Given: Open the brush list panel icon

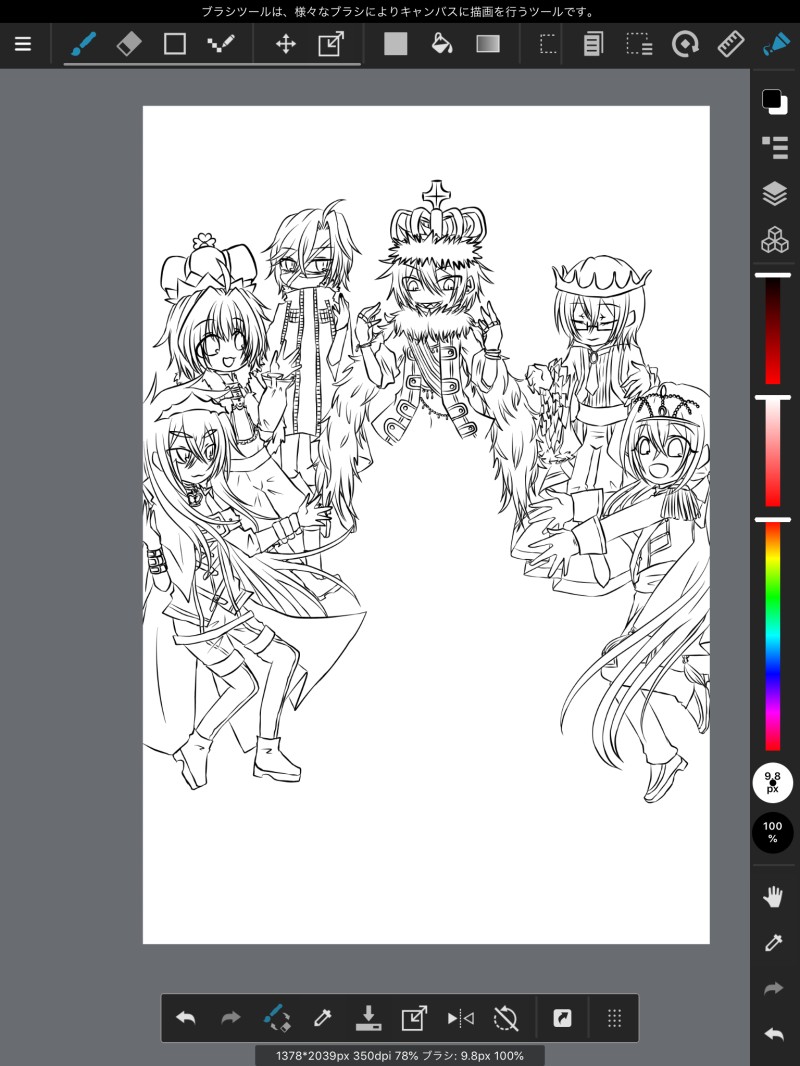Looking at the screenshot, I should pyautogui.click(x=775, y=148).
